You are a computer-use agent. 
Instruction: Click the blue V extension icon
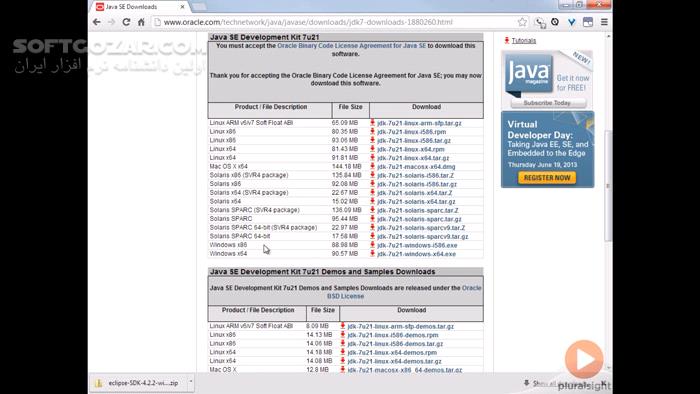tap(571, 22)
